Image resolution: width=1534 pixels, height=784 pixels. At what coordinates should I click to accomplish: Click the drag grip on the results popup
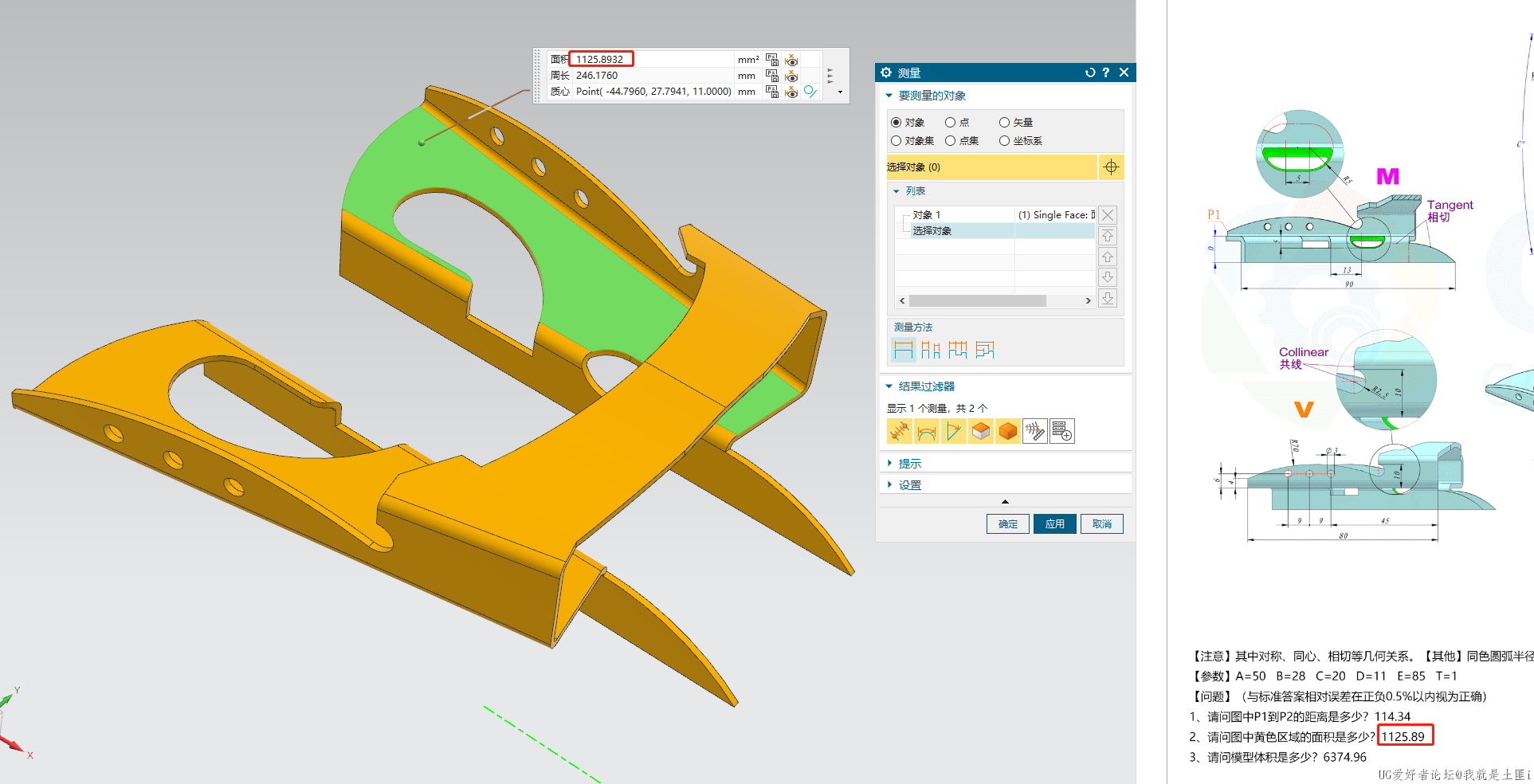pyautogui.click(x=539, y=76)
